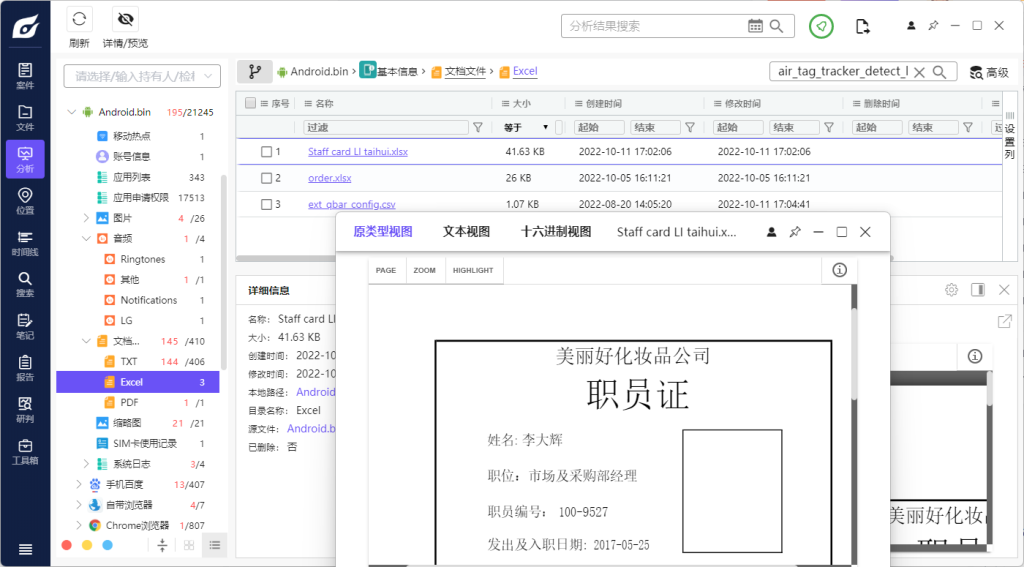Check the box for Staff card LI taihui.xlsx
Viewport: 1024px width, 567px height.
click(266, 152)
